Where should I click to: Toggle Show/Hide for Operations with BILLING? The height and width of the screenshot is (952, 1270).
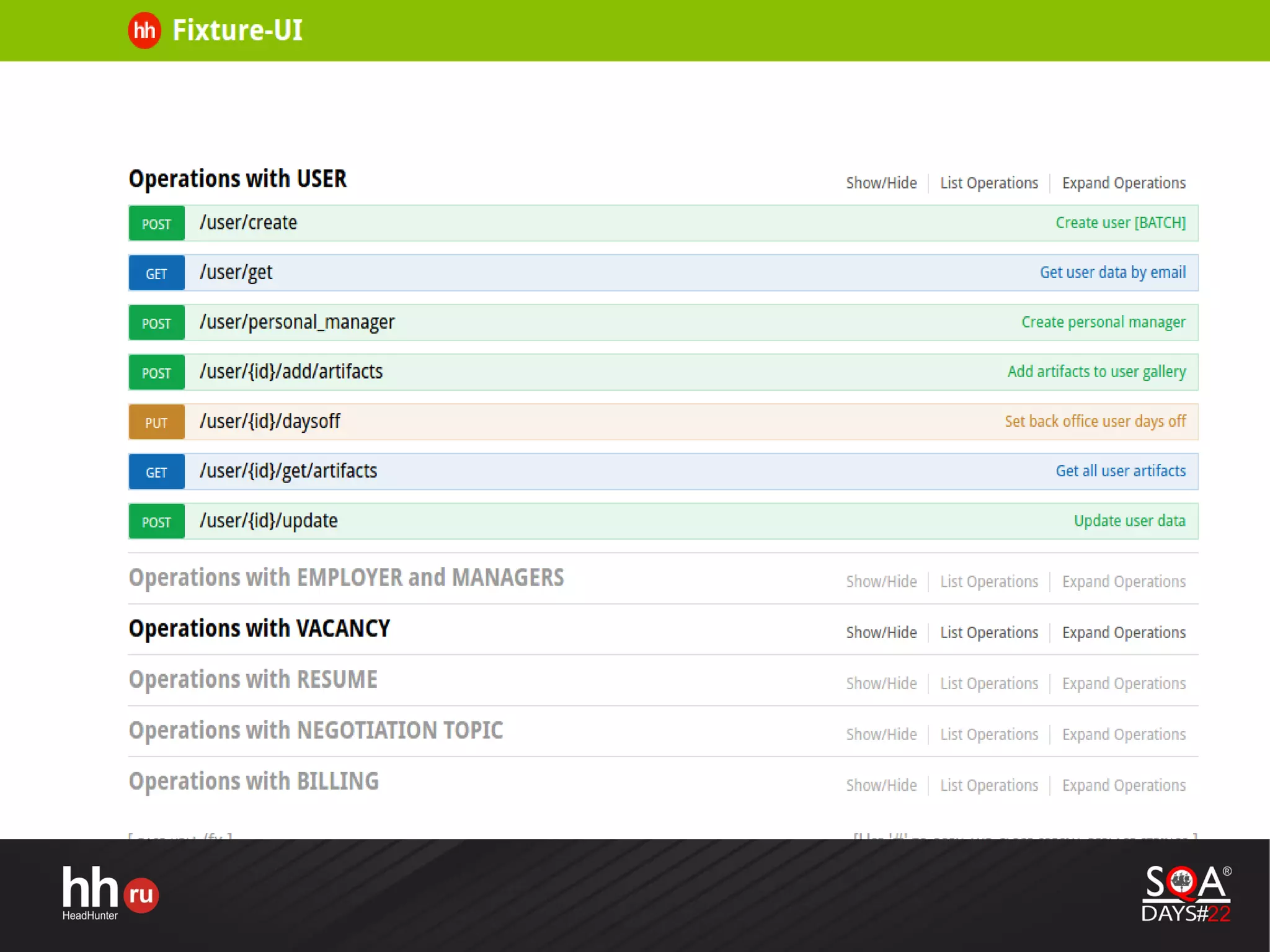click(x=881, y=785)
